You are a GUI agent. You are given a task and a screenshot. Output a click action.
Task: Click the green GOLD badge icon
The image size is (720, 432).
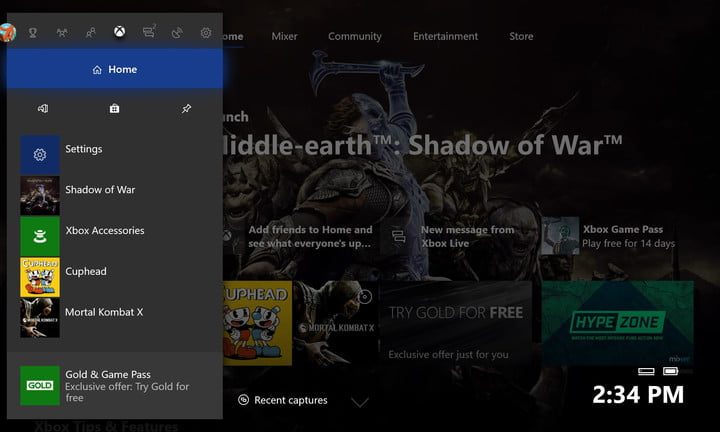click(x=40, y=386)
